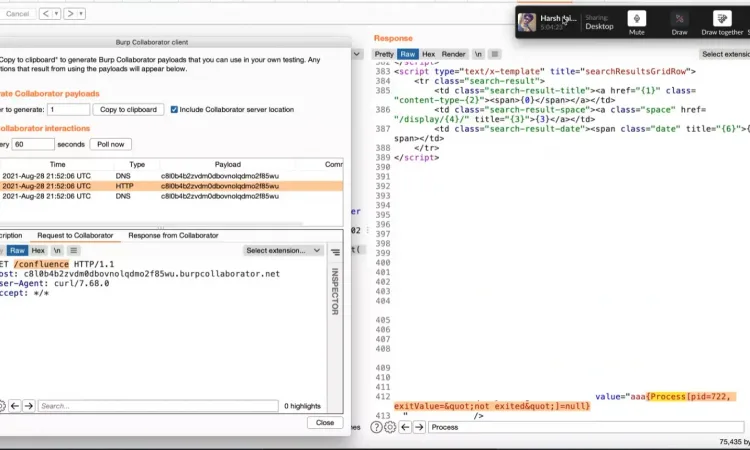Select Hex view in Response panel
Screen dimensions: 750x450
pos(429,55)
